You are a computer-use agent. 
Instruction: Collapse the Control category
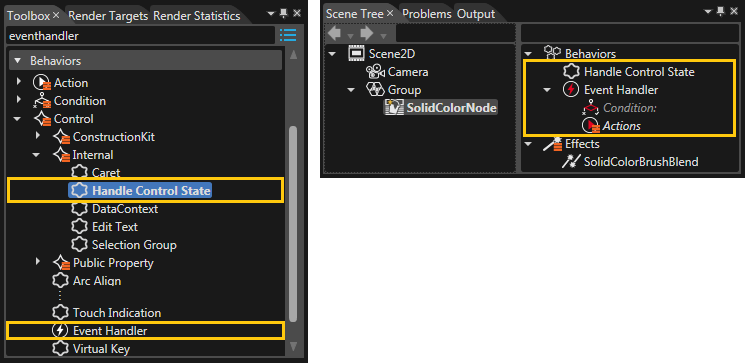pos(18,119)
